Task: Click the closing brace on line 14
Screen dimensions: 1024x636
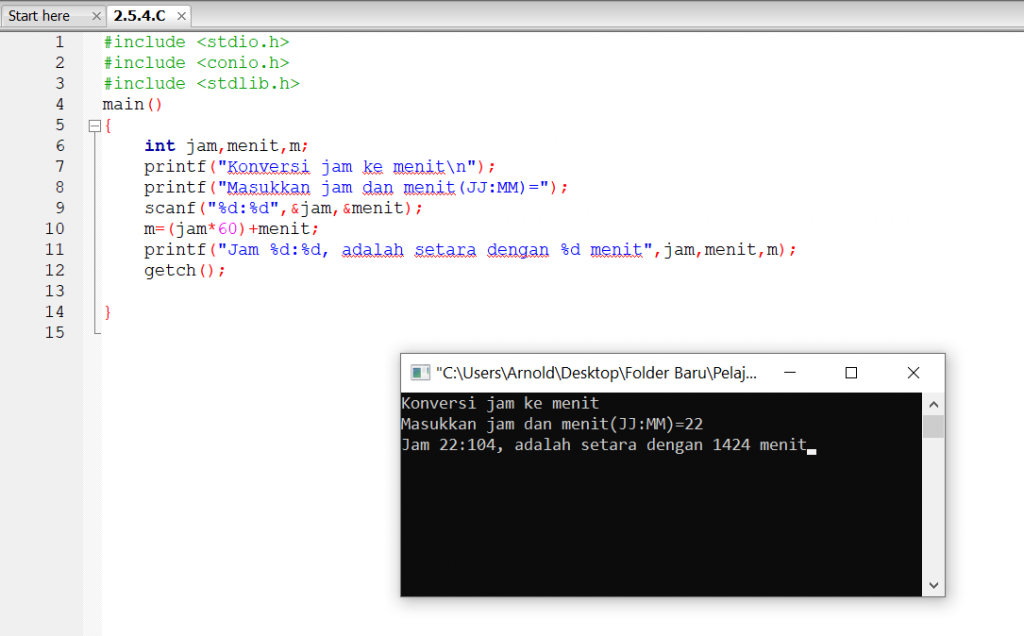Action: pyautogui.click(x=108, y=313)
